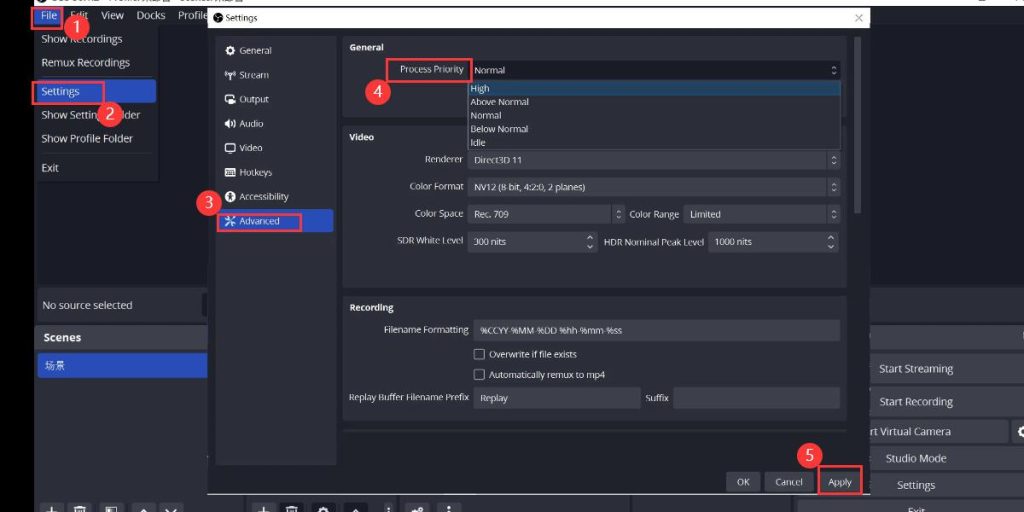The height and width of the screenshot is (512, 1024).
Task: Click the Start Streaming button
Action: [x=915, y=369]
